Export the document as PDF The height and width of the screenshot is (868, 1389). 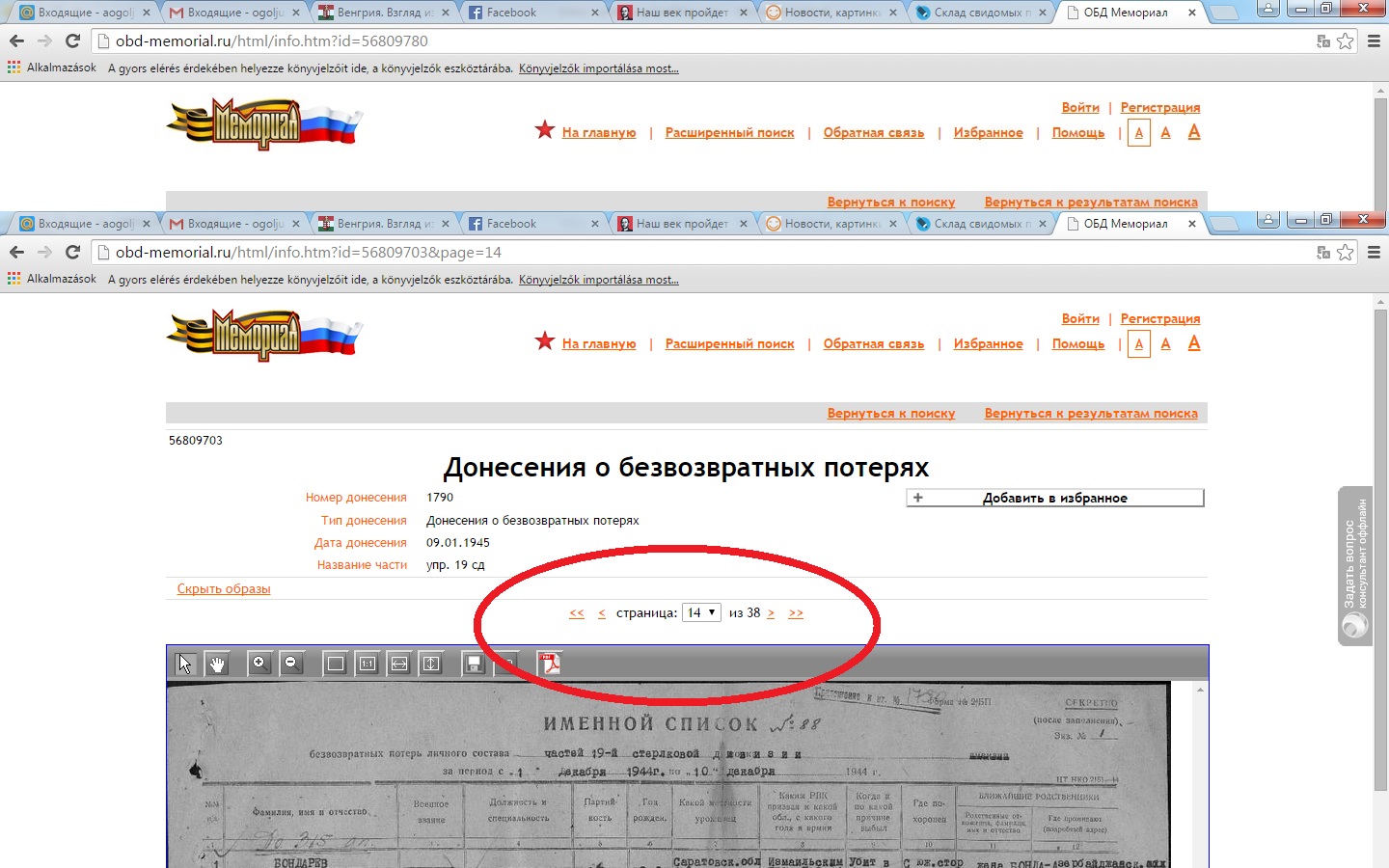[550, 664]
